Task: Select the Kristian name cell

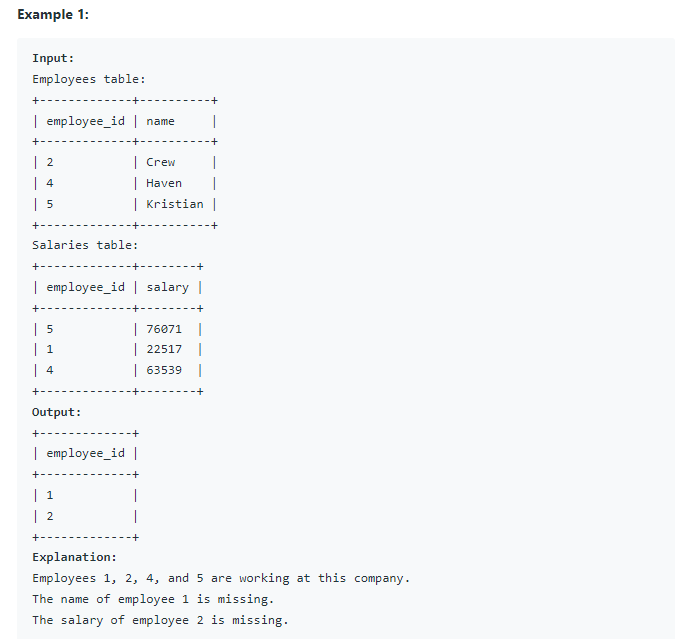Action: point(175,204)
